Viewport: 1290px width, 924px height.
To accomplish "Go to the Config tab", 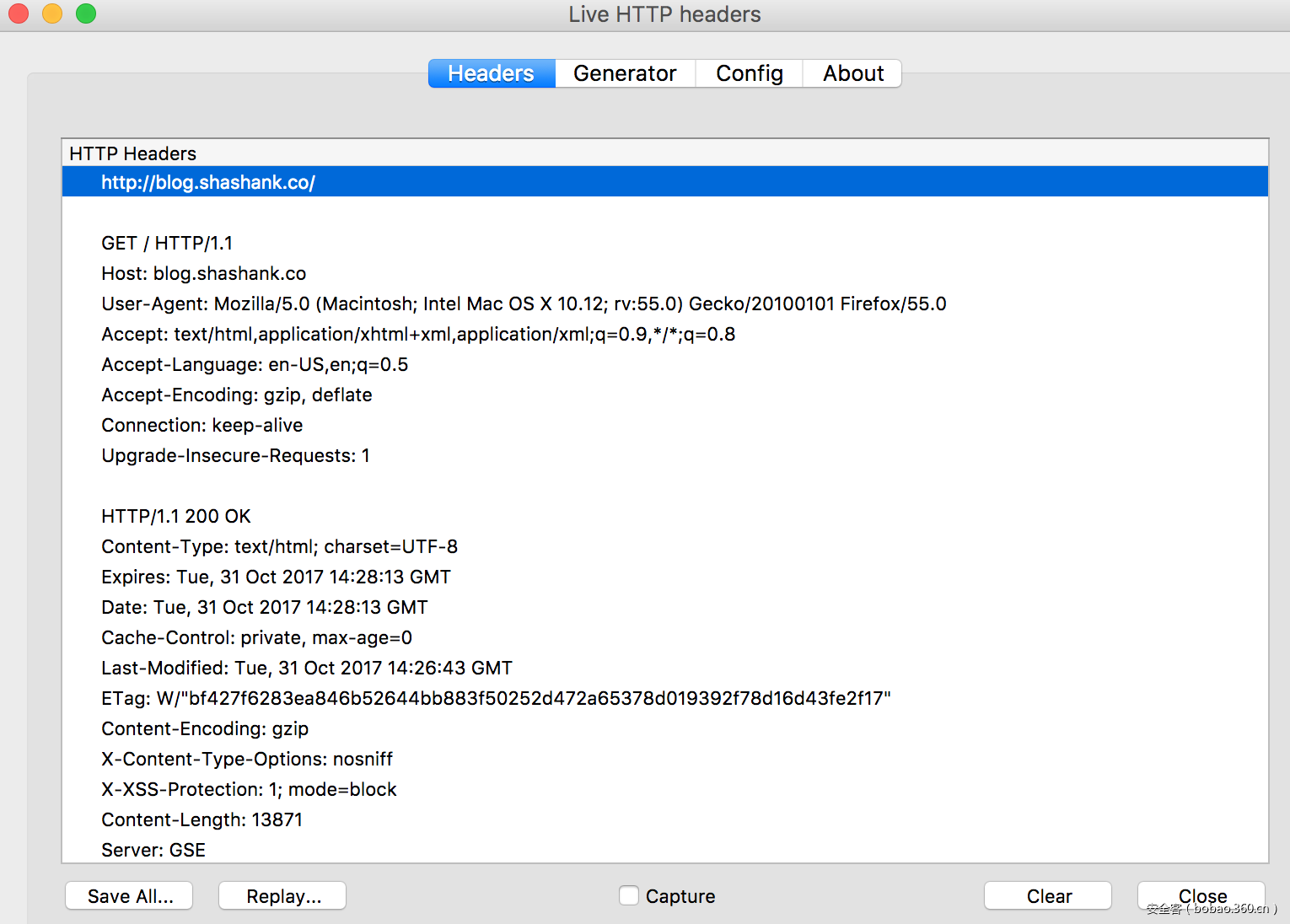I will pos(749,73).
